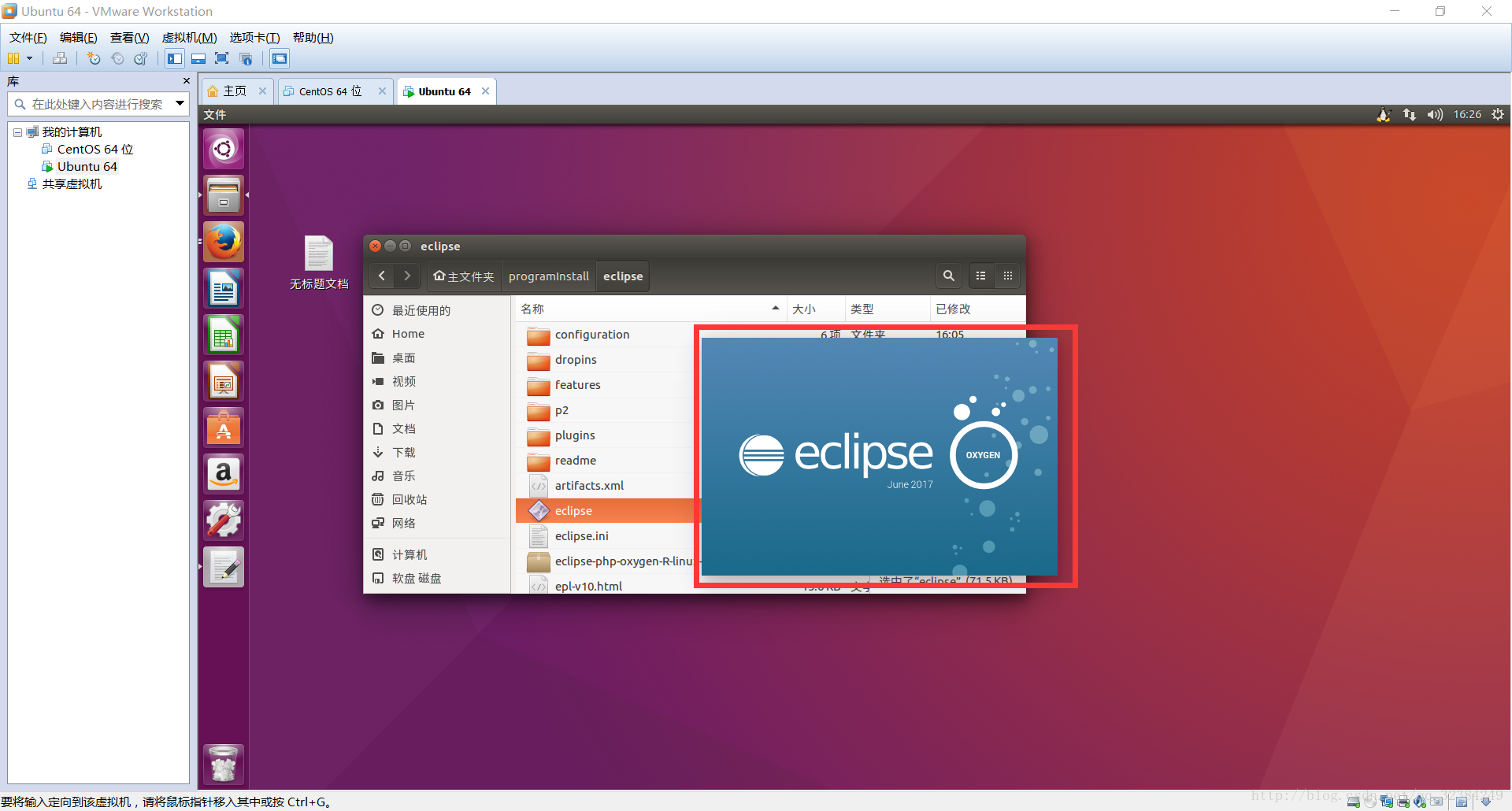Click the library search input field
The height and width of the screenshot is (811, 1512).
(x=97, y=104)
